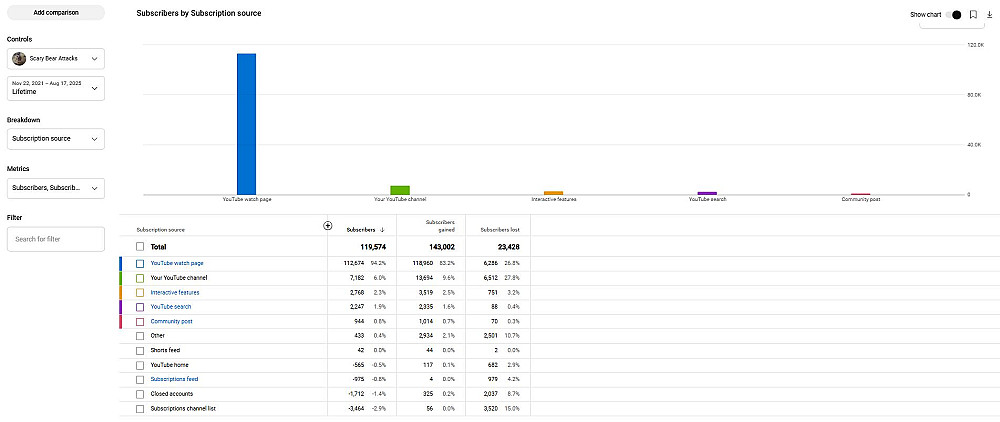Click the blue YouTube watch page bar
1000x422 pixels.
246,124
